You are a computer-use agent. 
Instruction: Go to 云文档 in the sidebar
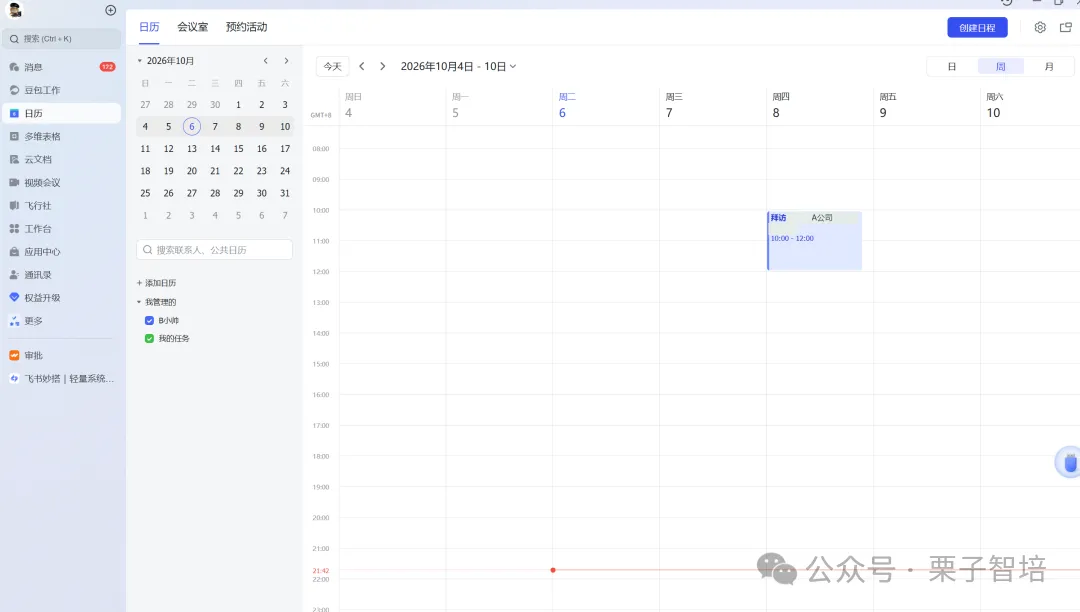[61, 159]
